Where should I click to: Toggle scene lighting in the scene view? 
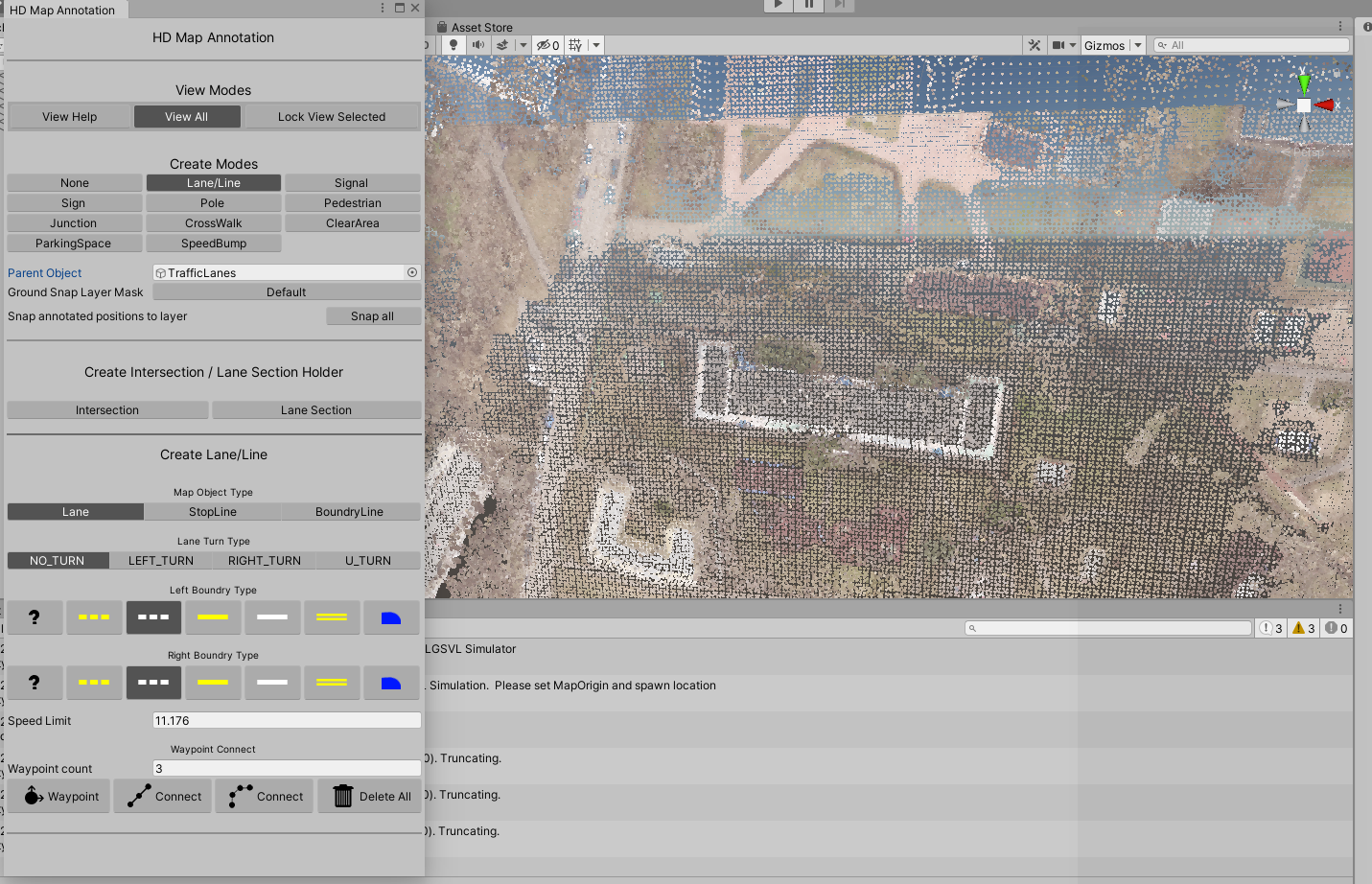(453, 44)
